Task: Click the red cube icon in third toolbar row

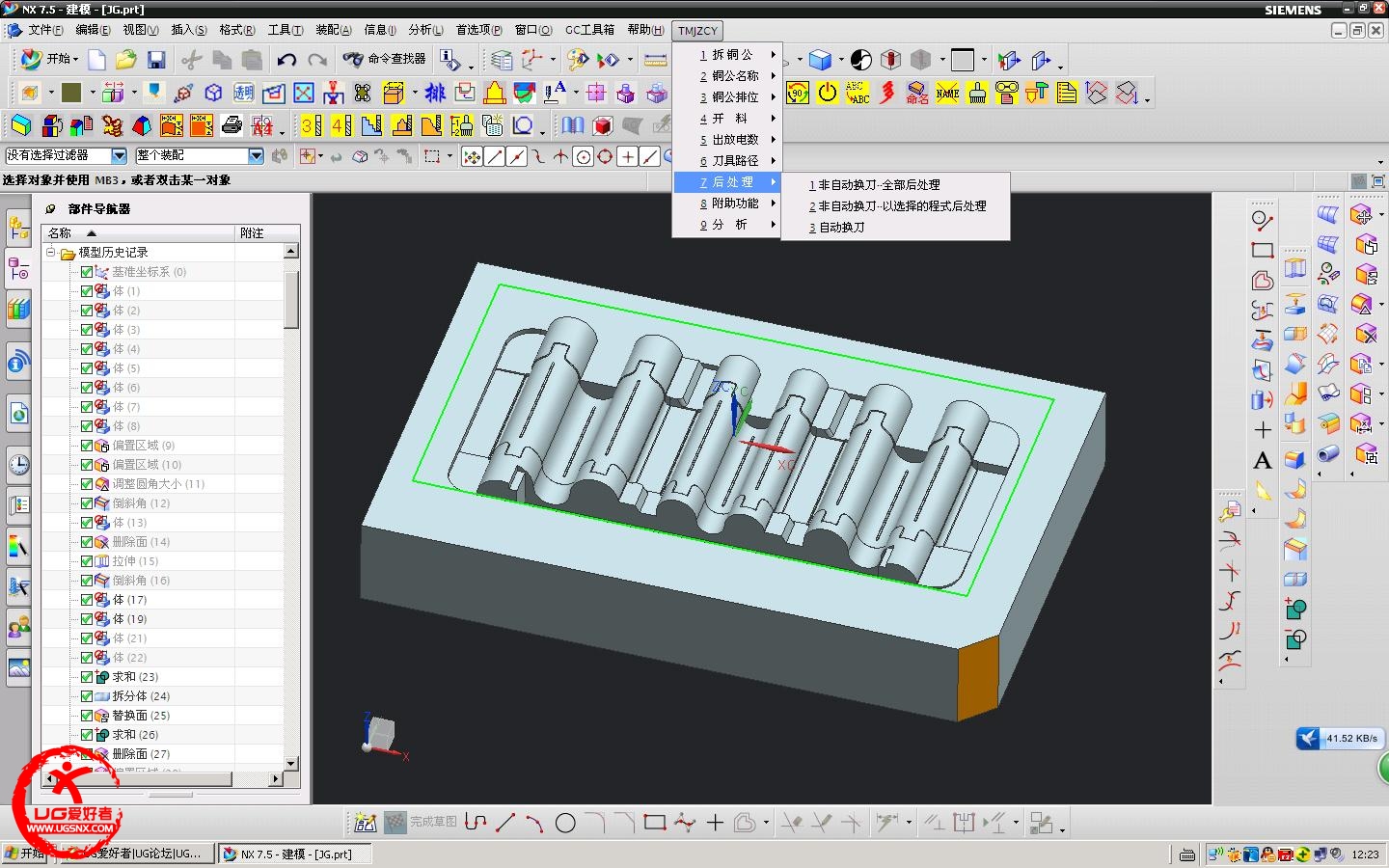Action: pyautogui.click(x=603, y=125)
